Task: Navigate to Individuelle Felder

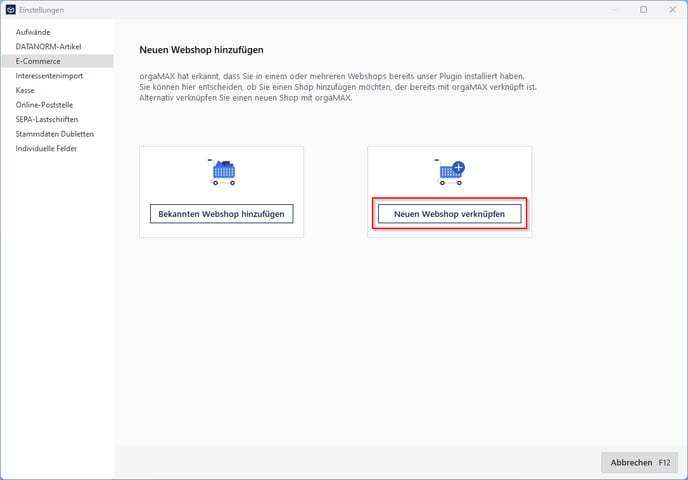Action: click(x=46, y=148)
